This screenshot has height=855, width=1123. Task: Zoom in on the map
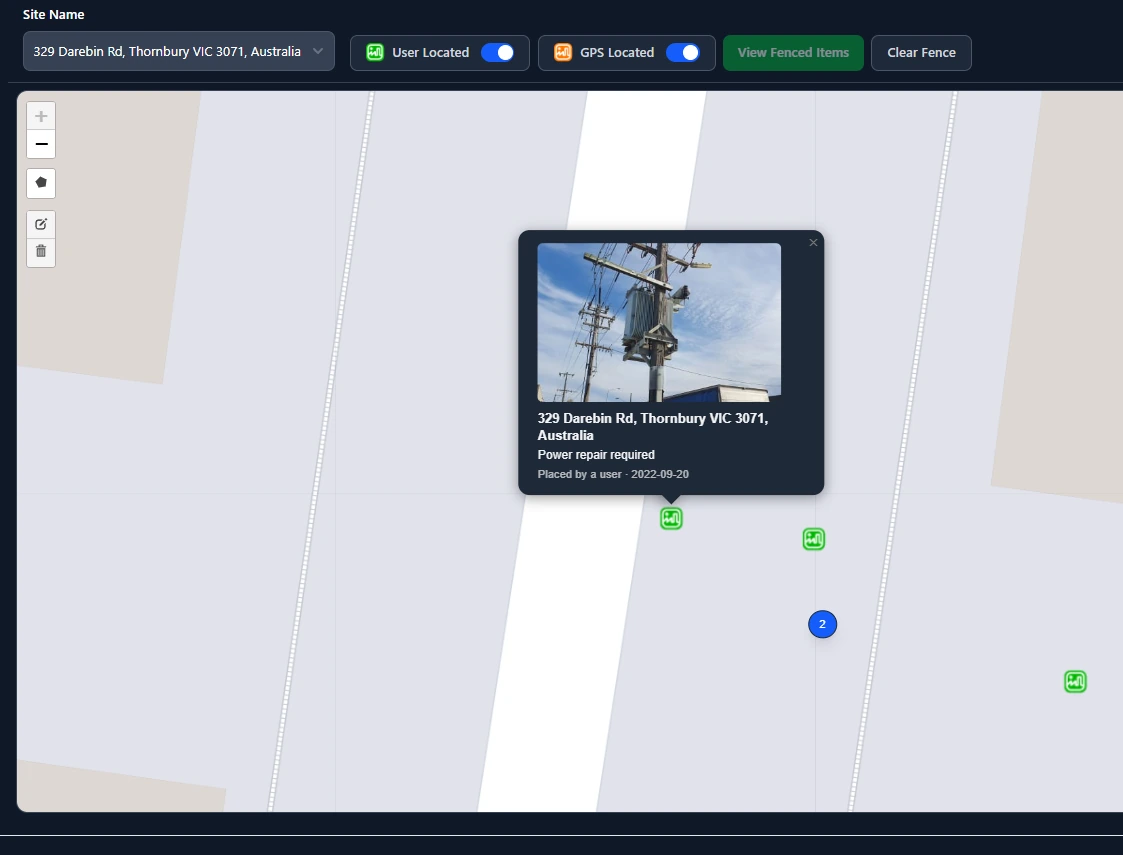point(41,116)
